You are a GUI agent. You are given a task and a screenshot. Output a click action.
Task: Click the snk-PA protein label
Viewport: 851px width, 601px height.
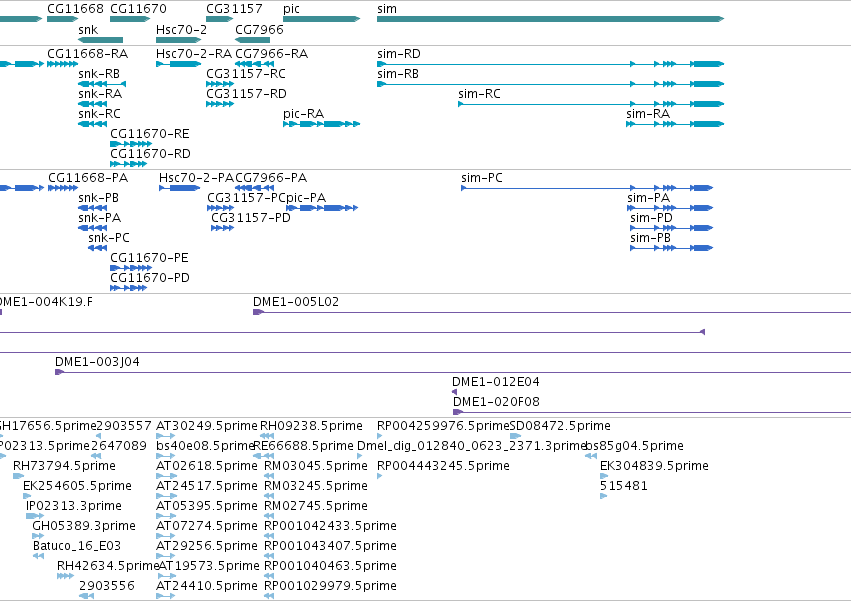[99, 218]
